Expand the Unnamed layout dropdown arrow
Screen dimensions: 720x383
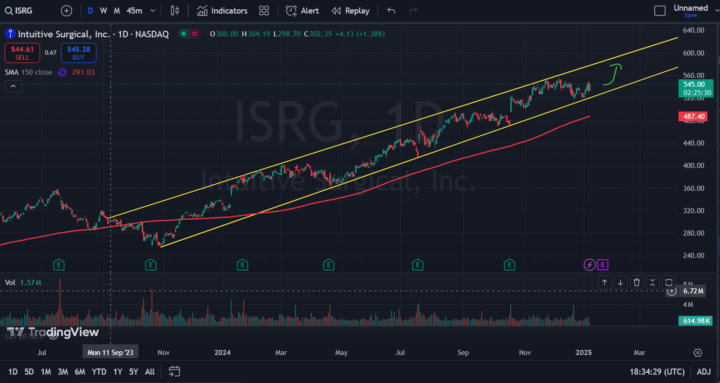716,10
